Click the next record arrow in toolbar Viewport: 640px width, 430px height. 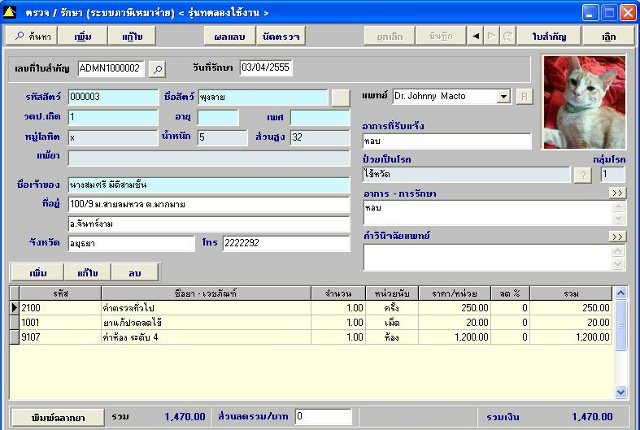pos(492,35)
